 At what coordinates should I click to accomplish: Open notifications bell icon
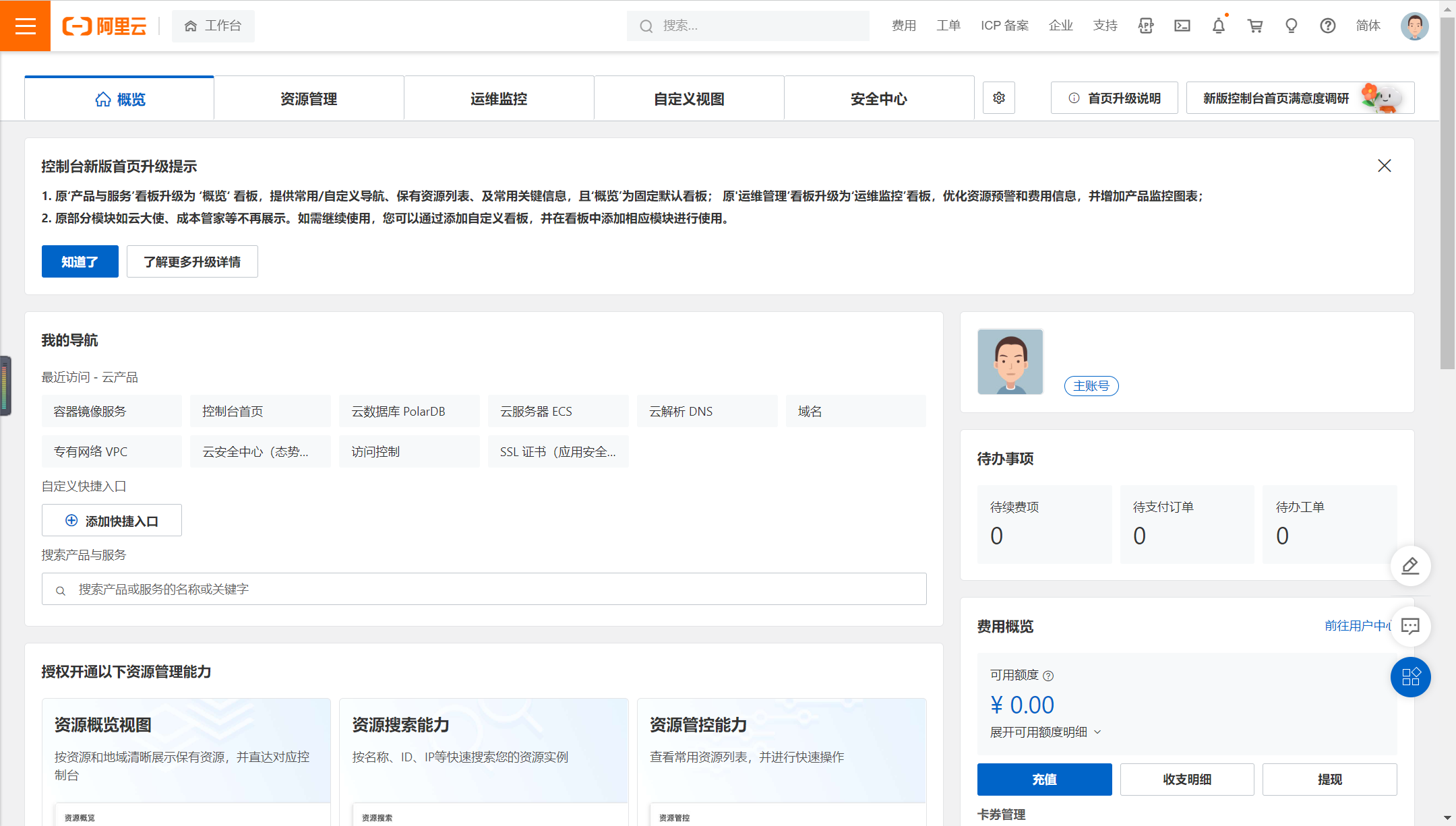[1218, 26]
